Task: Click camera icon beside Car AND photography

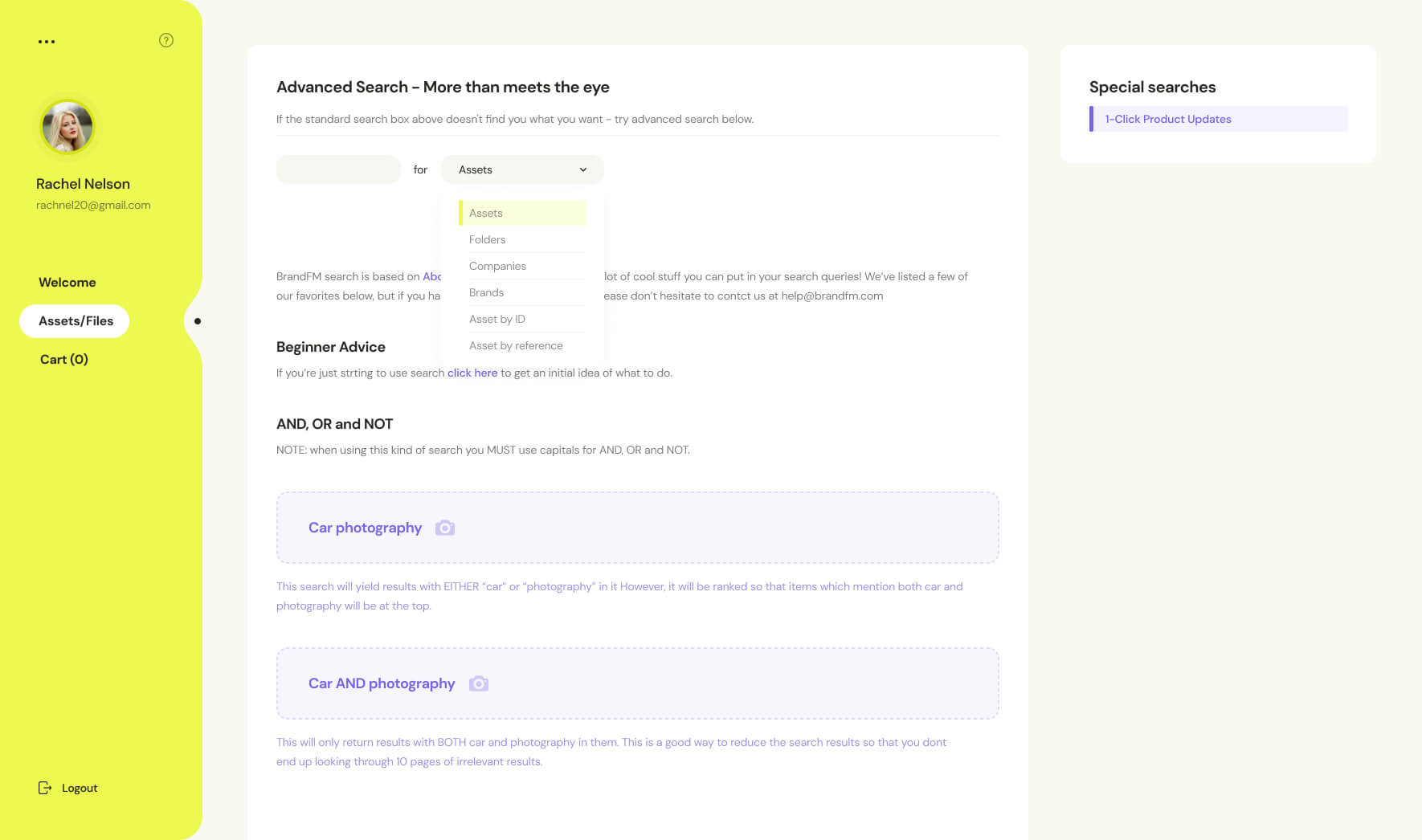Action: pos(479,683)
